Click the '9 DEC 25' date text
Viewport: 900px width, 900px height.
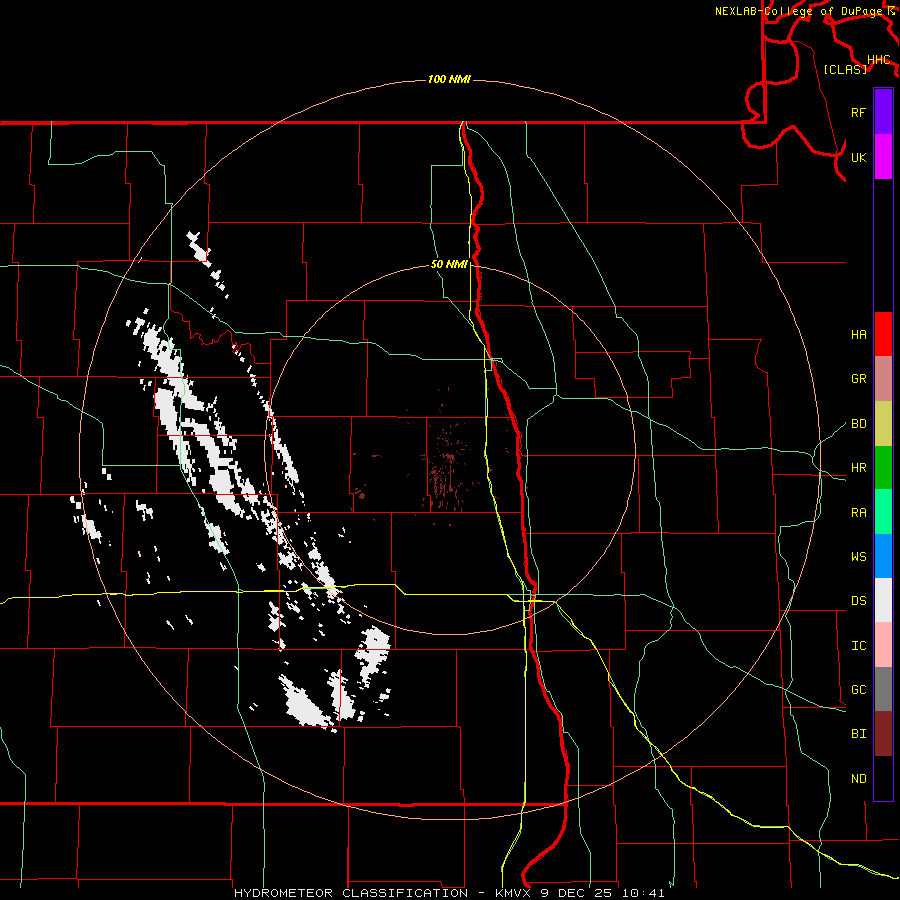click(577, 893)
